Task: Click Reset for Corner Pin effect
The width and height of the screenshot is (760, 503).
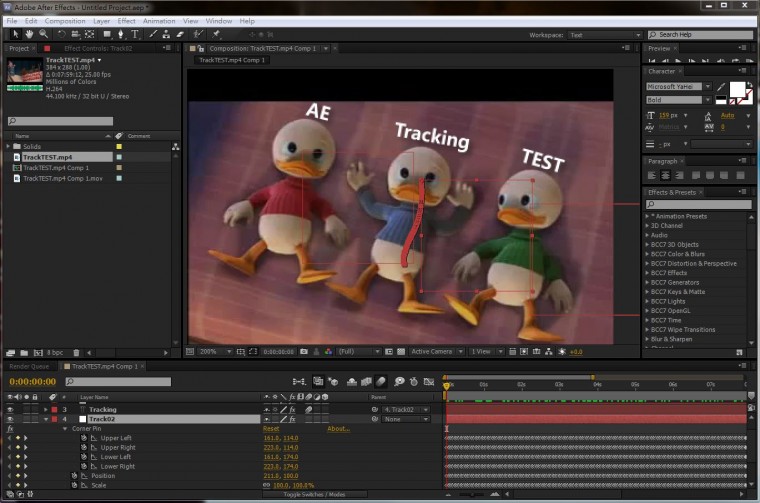Action: click(x=270, y=428)
